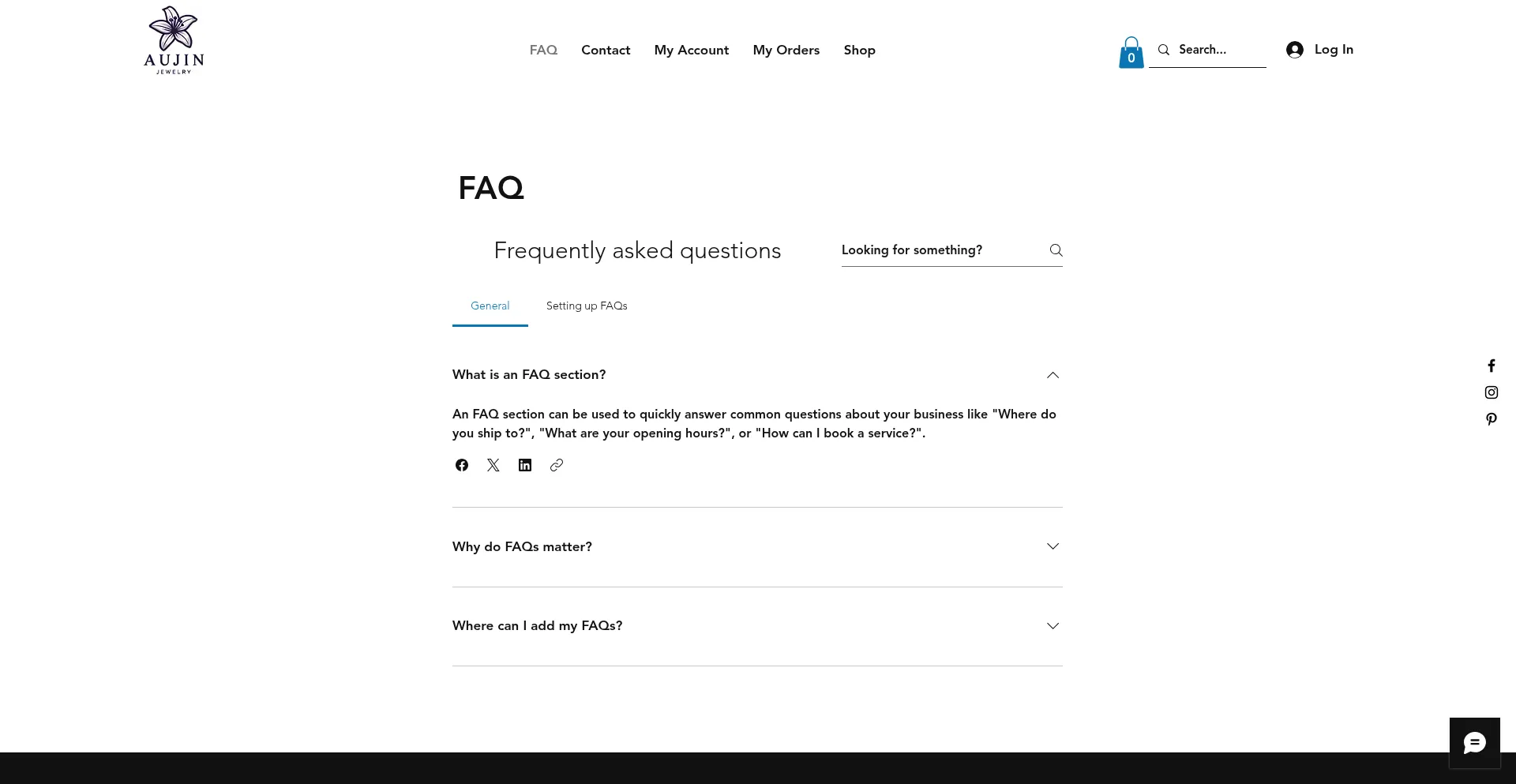Share answer on X icon
Image resolution: width=1516 pixels, height=784 pixels.
click(493, 465)
